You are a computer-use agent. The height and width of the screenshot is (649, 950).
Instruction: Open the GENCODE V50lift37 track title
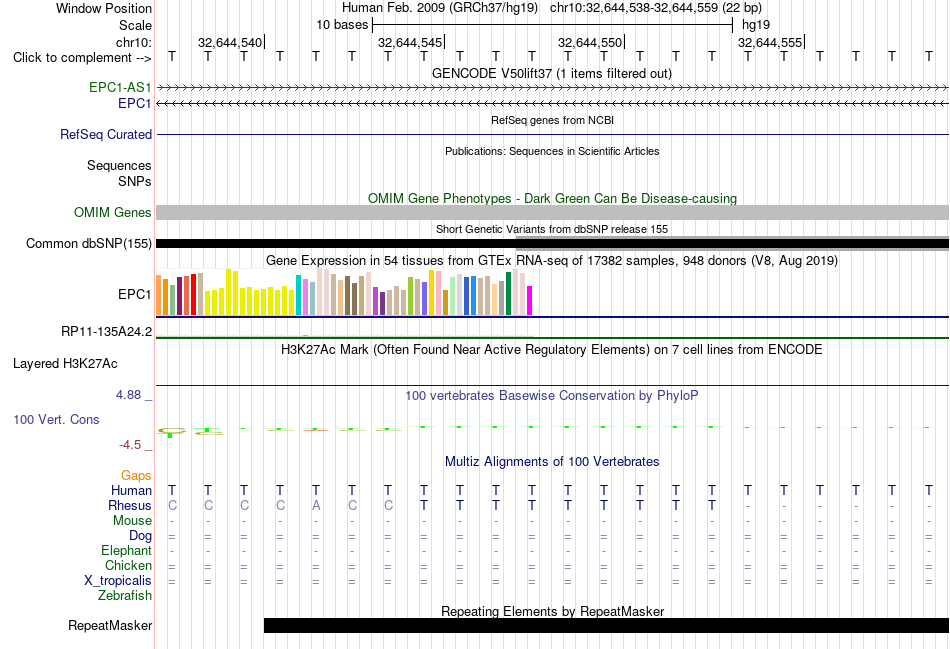pyautogui.click(x=552, y=73)
